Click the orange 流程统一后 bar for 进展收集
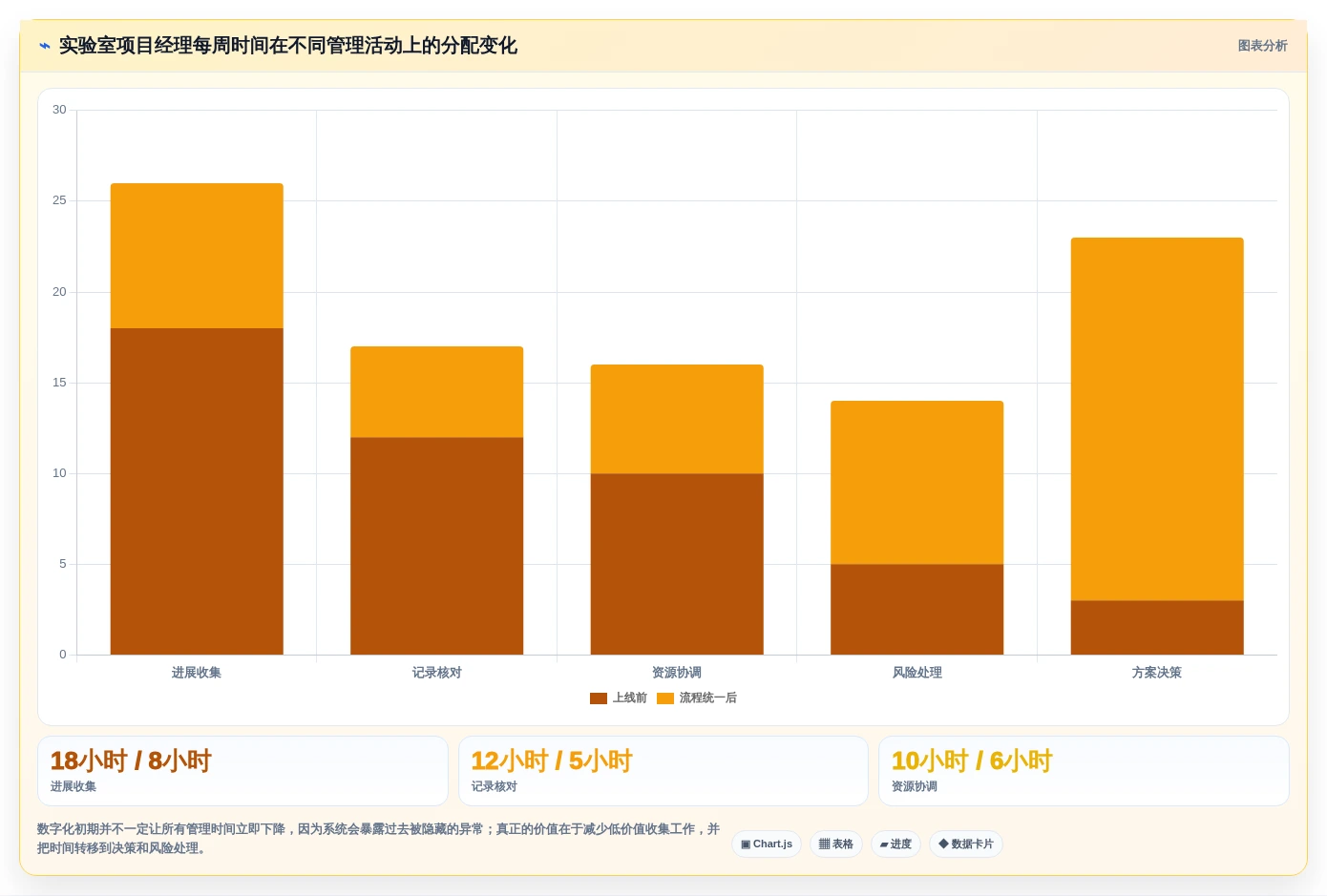The width and height of the screenshot is (1327, 896). click(197, 256)
